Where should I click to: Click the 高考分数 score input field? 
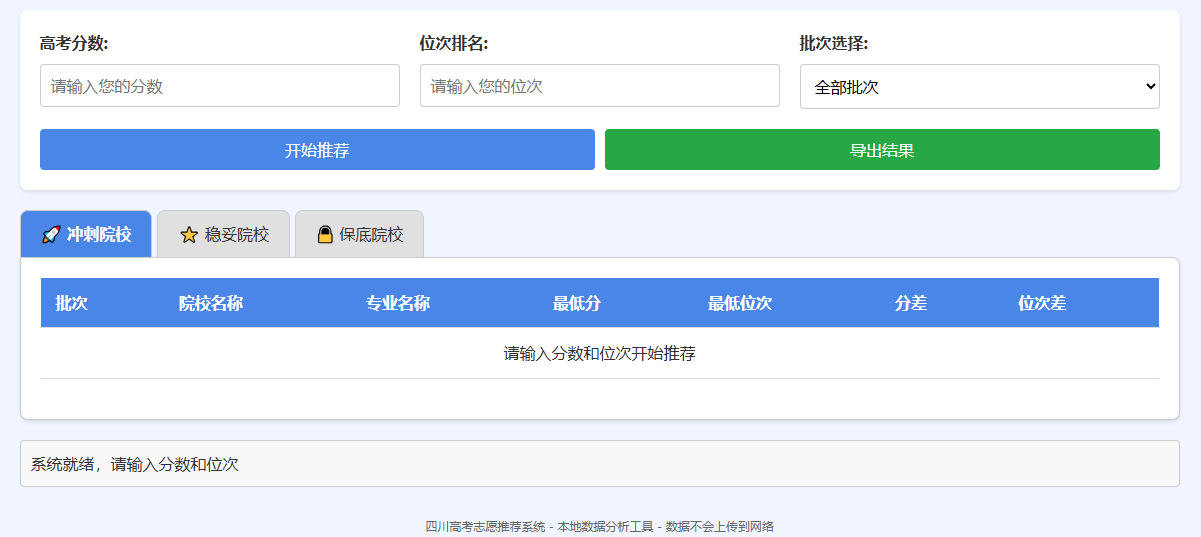pos(220,86)
